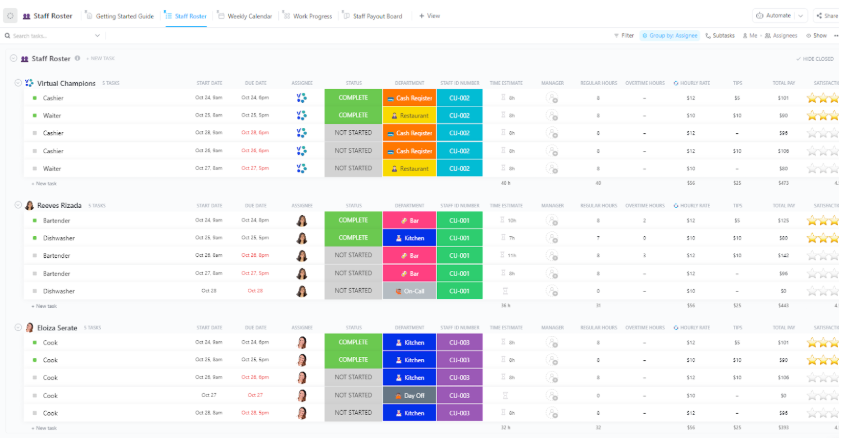The image size is (845, 444).
Task: Assign a manager to the first Cashier task
Action: (552, 98)
